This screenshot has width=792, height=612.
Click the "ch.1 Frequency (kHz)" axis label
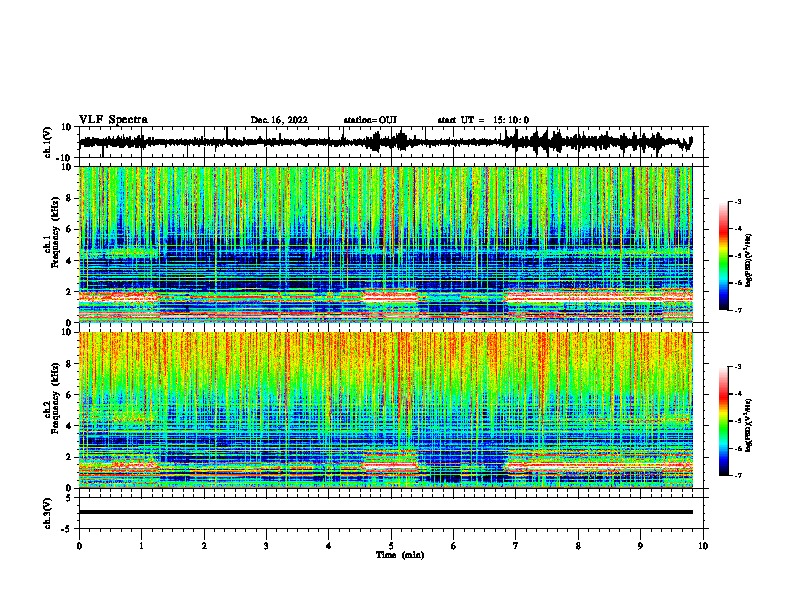[52, 233]
